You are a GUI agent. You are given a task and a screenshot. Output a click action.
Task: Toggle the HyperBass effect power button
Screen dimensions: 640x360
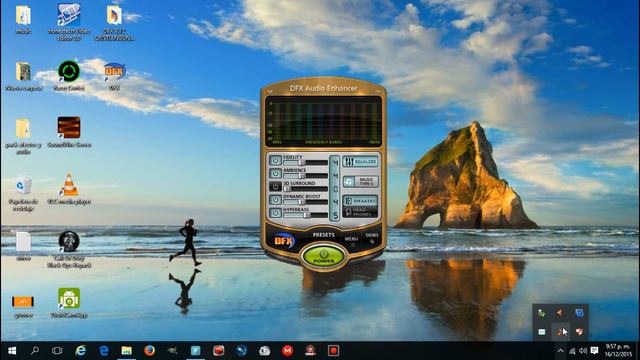tap(276, 213)
